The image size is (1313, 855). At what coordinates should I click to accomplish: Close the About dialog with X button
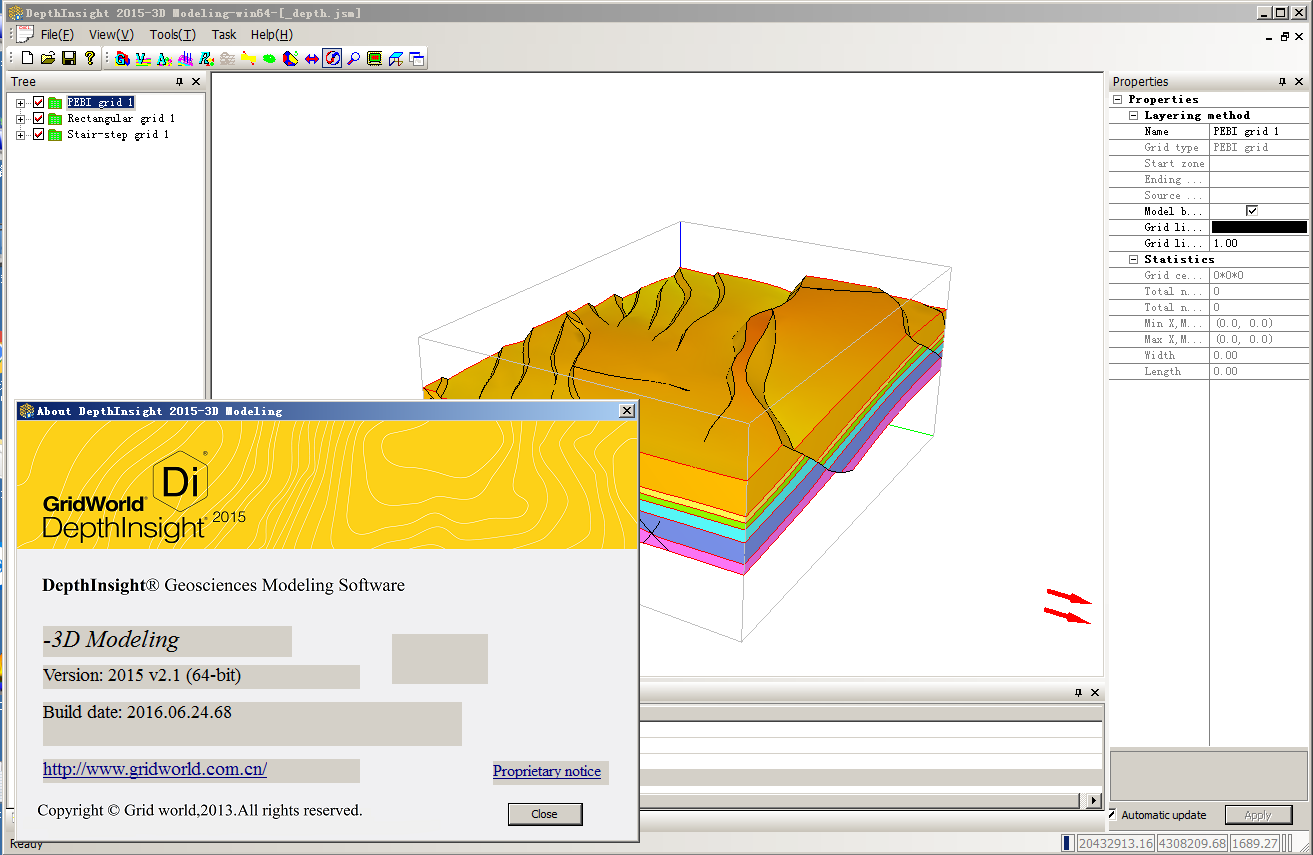(626, 411)
